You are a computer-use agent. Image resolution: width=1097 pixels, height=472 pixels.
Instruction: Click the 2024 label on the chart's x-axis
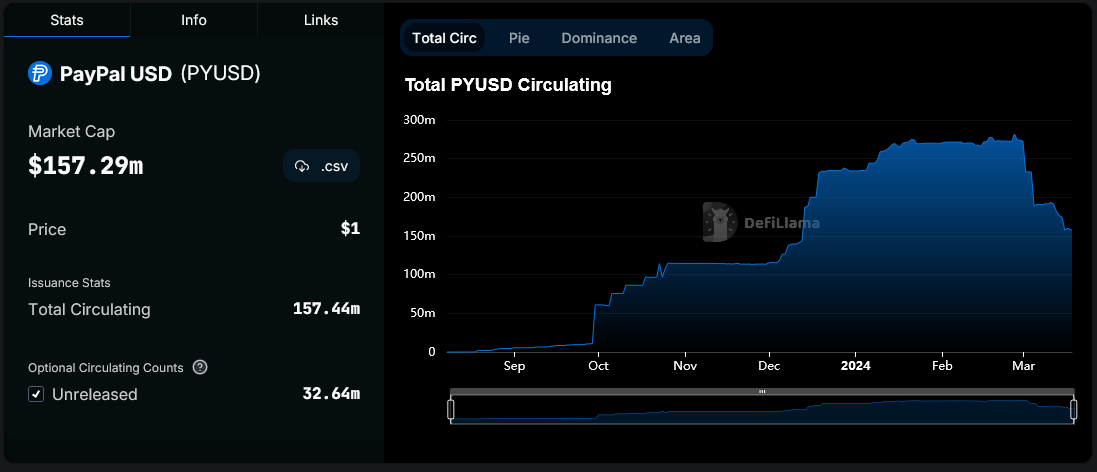click(855, 366)
